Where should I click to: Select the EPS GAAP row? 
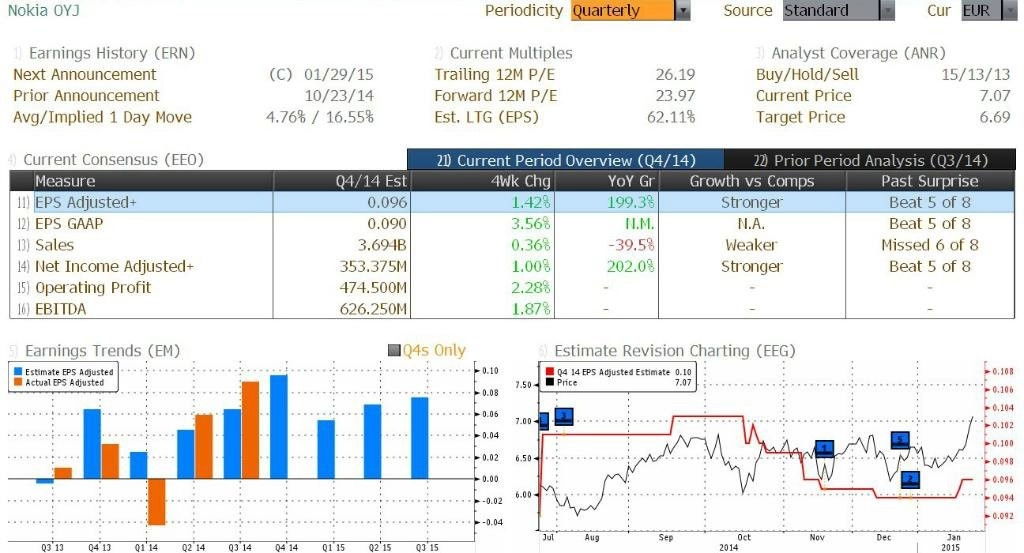[x=513, y=224]
